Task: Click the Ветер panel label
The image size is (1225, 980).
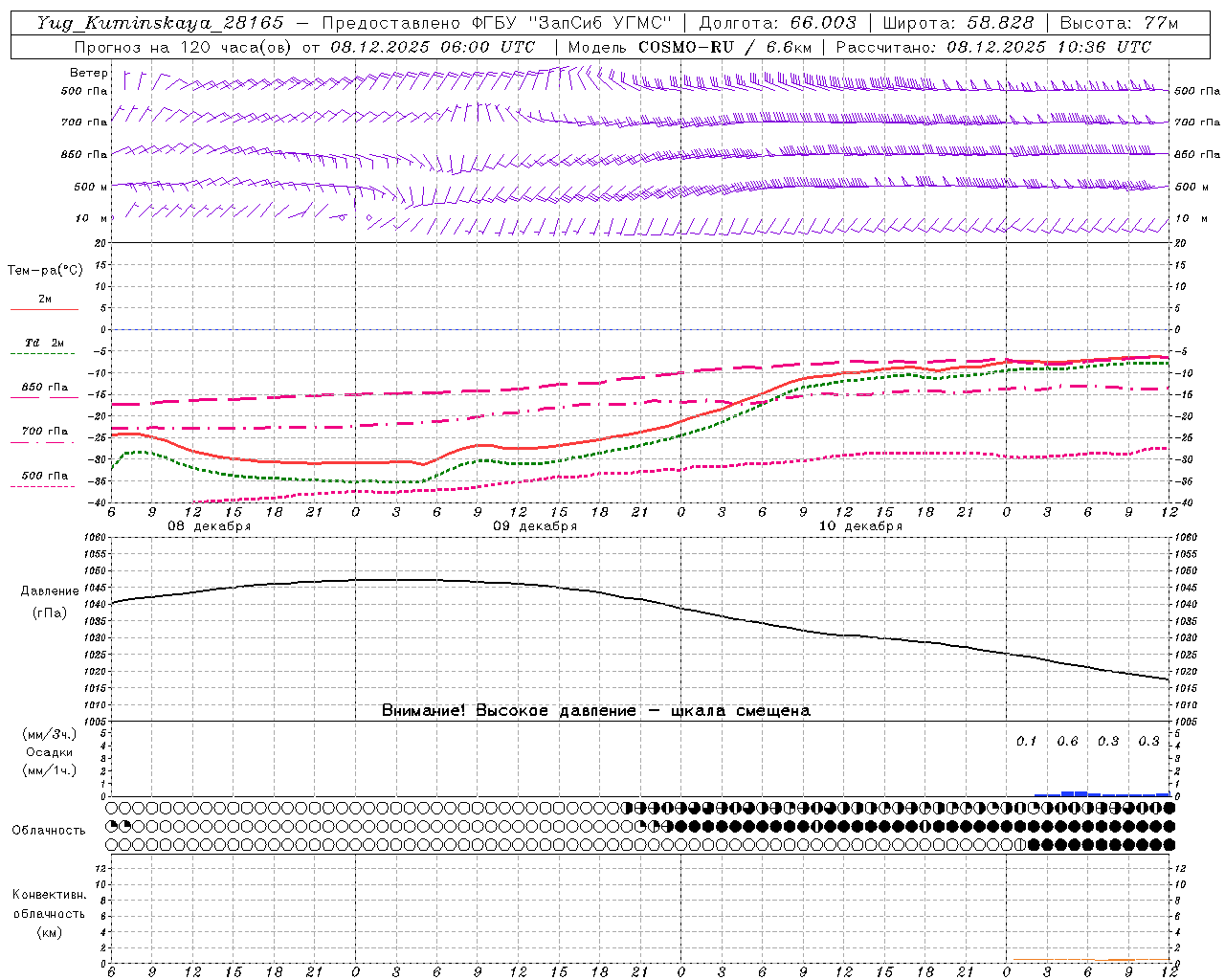Action: click(x=89, y=73)
